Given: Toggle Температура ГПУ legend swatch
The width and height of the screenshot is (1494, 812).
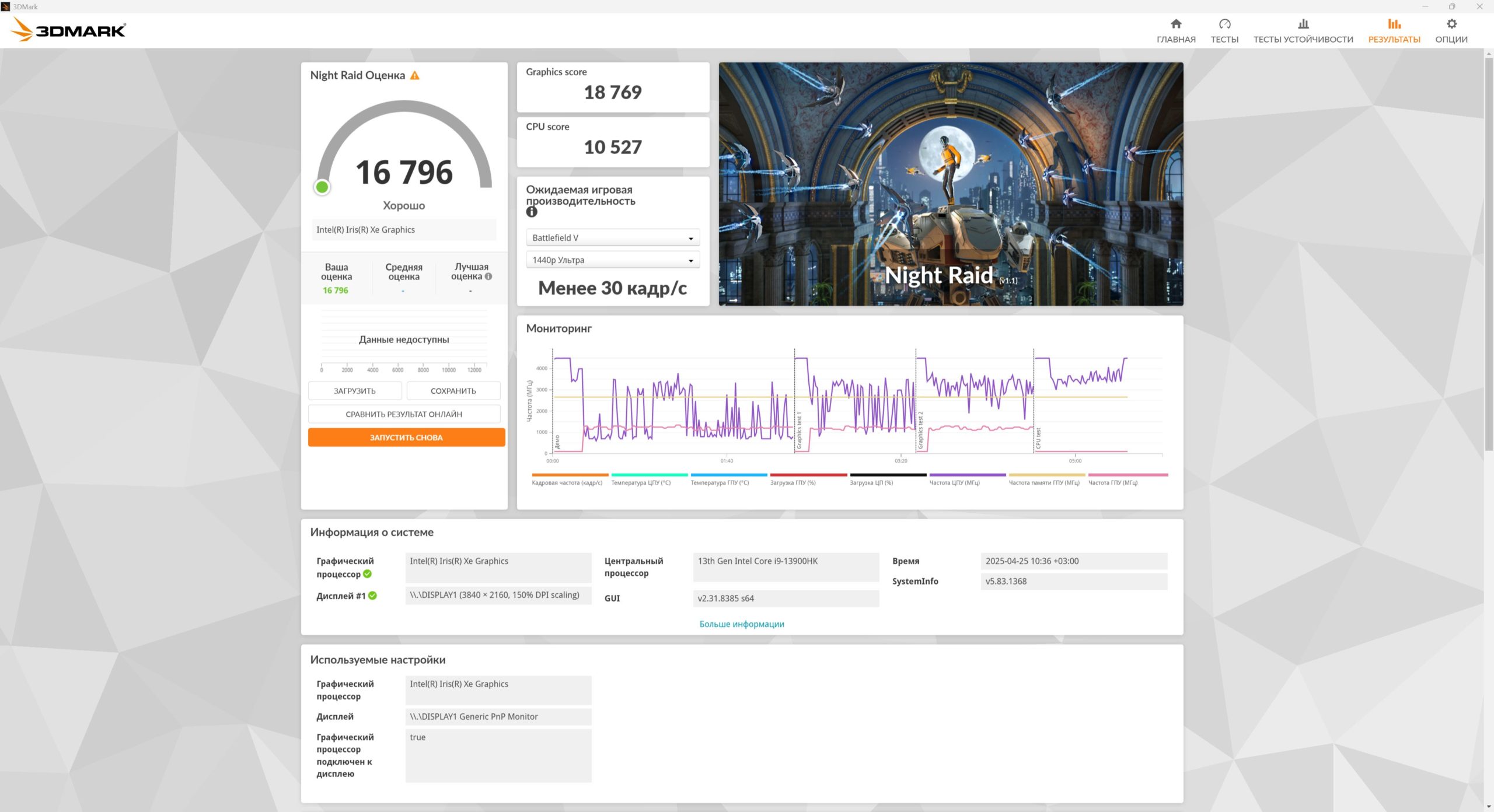Looking at the screenshot, I should pos(728,475).
